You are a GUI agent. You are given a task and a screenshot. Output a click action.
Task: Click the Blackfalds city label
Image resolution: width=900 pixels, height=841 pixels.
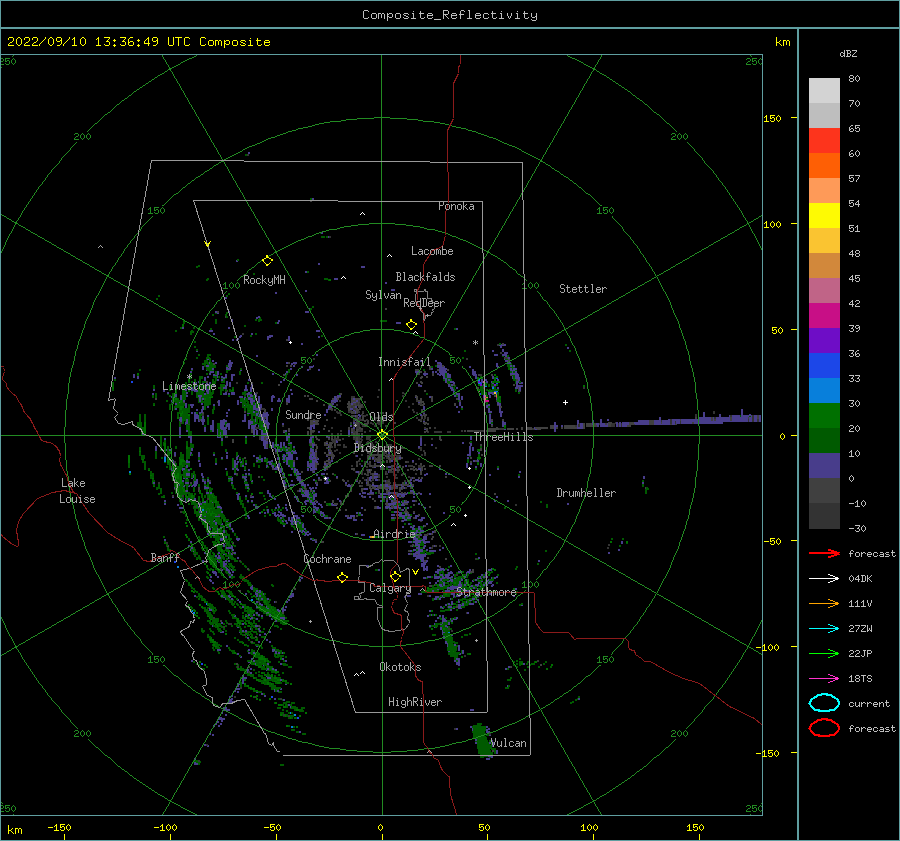(x=425, y=277)
